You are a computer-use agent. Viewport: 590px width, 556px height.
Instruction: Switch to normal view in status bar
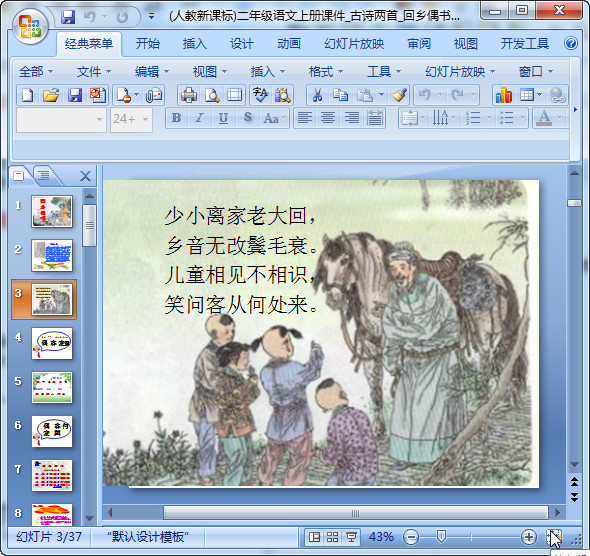[314, 537]
